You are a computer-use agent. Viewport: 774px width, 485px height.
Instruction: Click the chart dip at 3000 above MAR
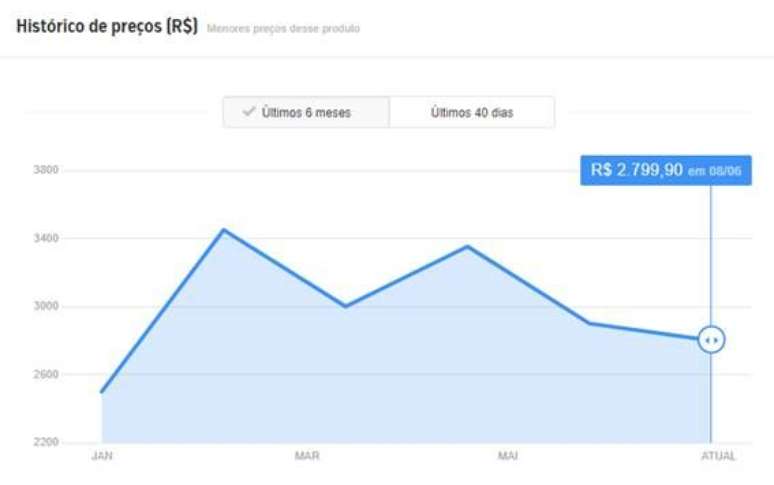coord(345,306)
